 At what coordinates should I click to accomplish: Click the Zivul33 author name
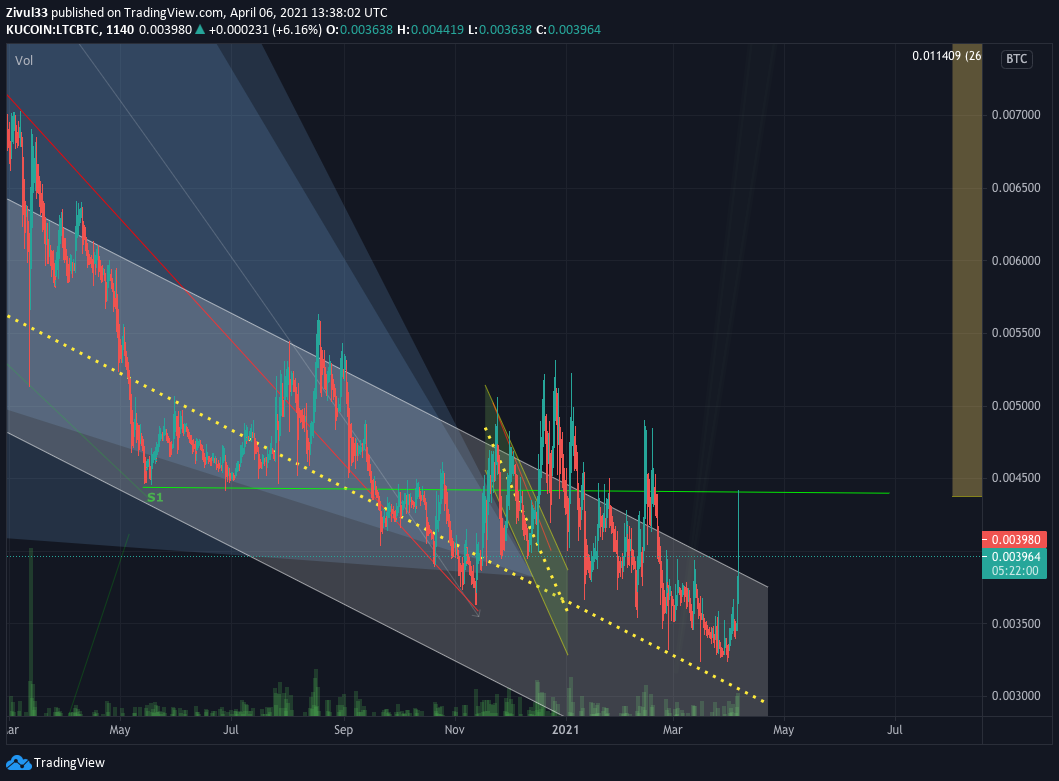coord(27,13)
